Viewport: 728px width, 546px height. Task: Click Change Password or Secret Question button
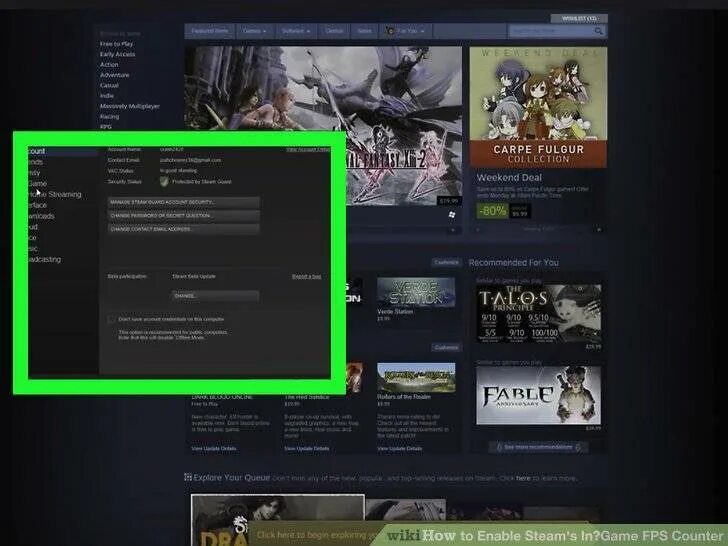point(183,216)
